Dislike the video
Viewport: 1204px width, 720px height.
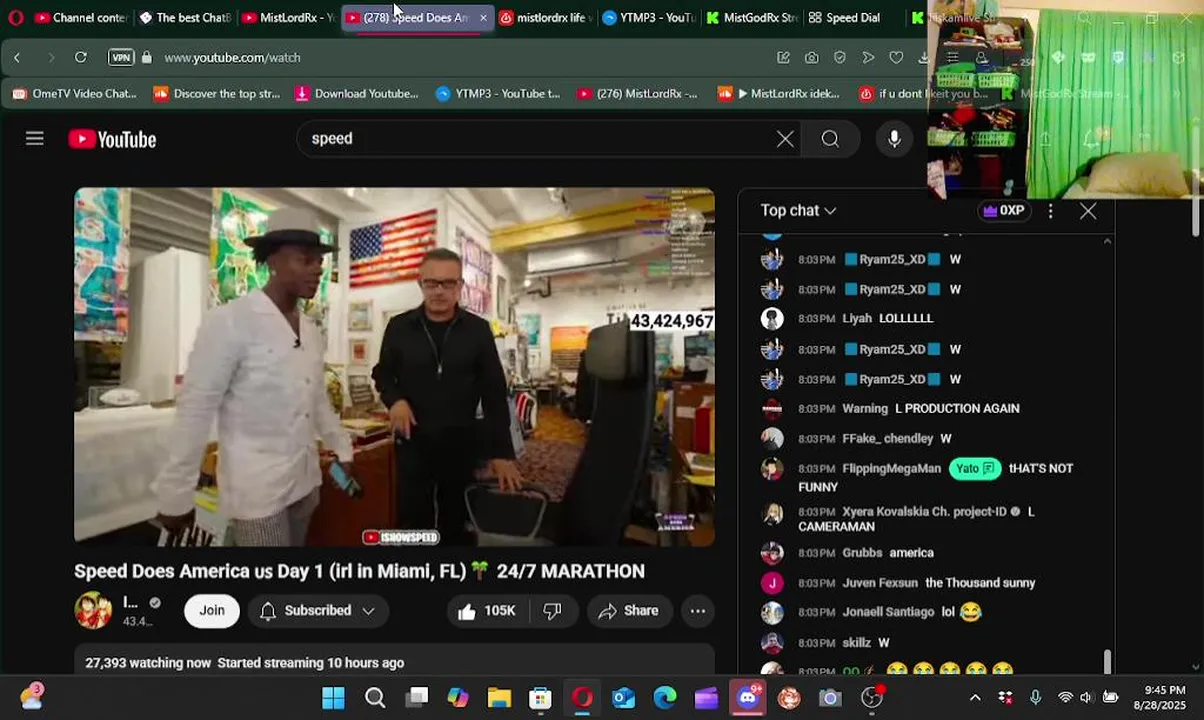(x=552, y=611)
